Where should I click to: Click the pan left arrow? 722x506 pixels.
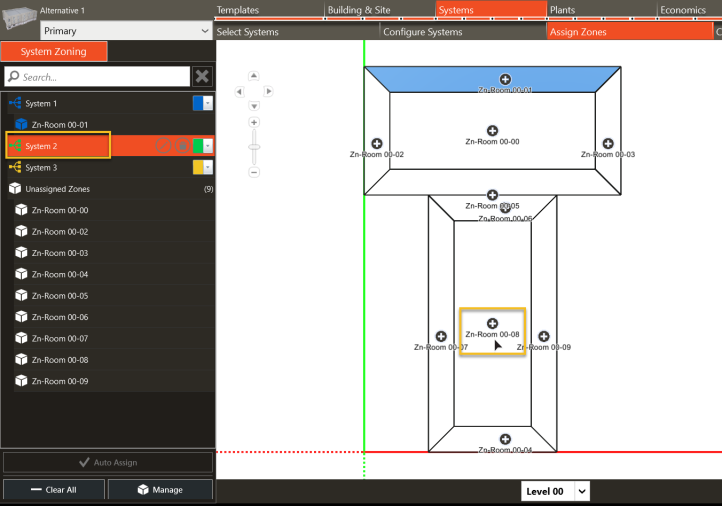pos(239,91)
